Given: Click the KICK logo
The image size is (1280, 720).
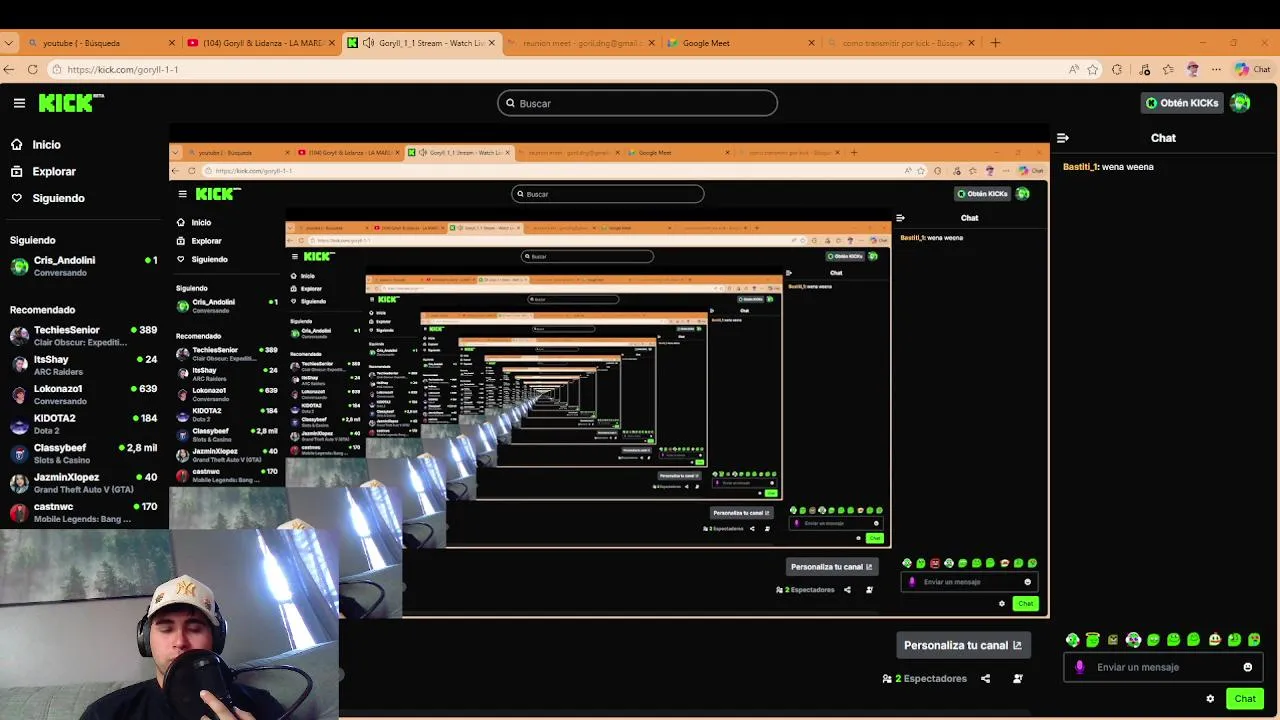Looking at the screenshot, I should [x=71, y=102].
